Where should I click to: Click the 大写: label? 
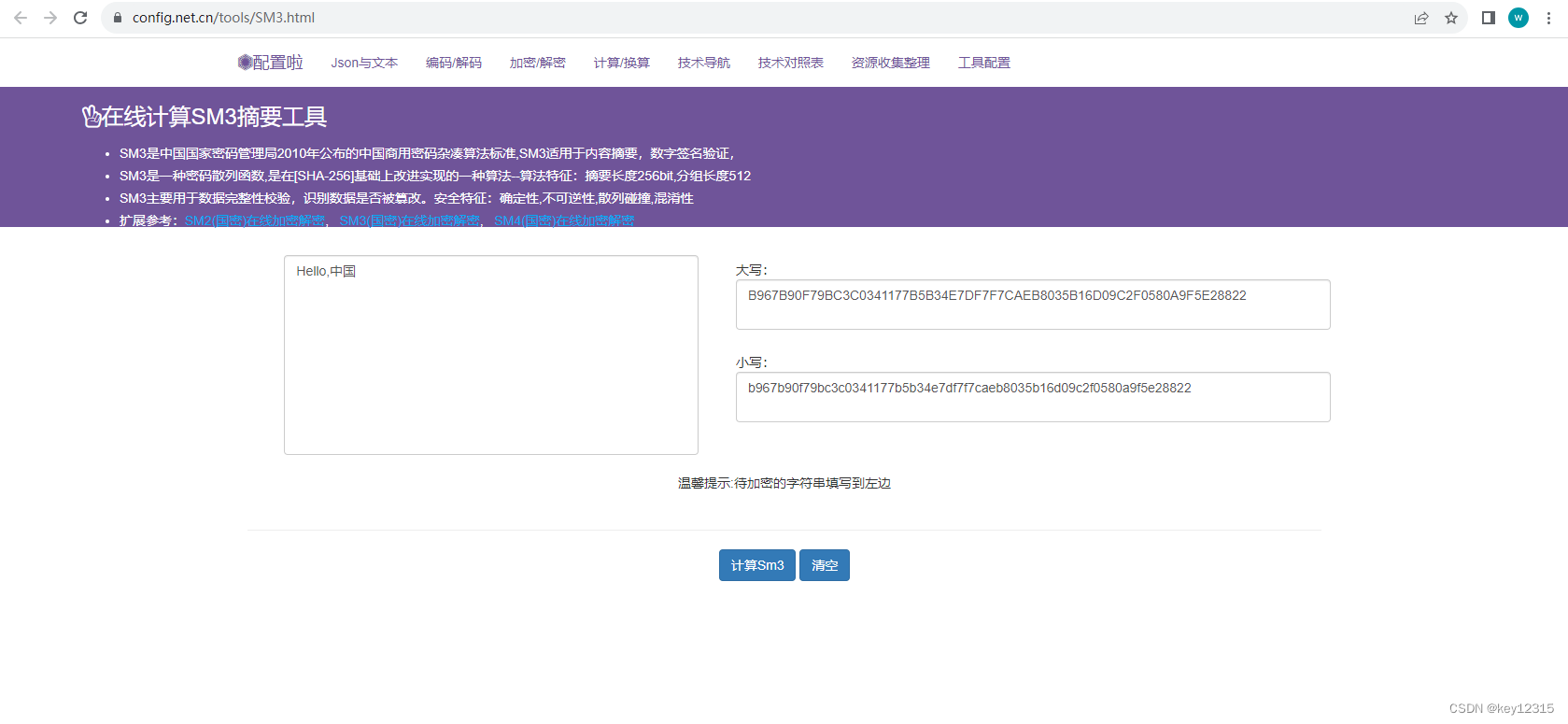tap(752, 270)
